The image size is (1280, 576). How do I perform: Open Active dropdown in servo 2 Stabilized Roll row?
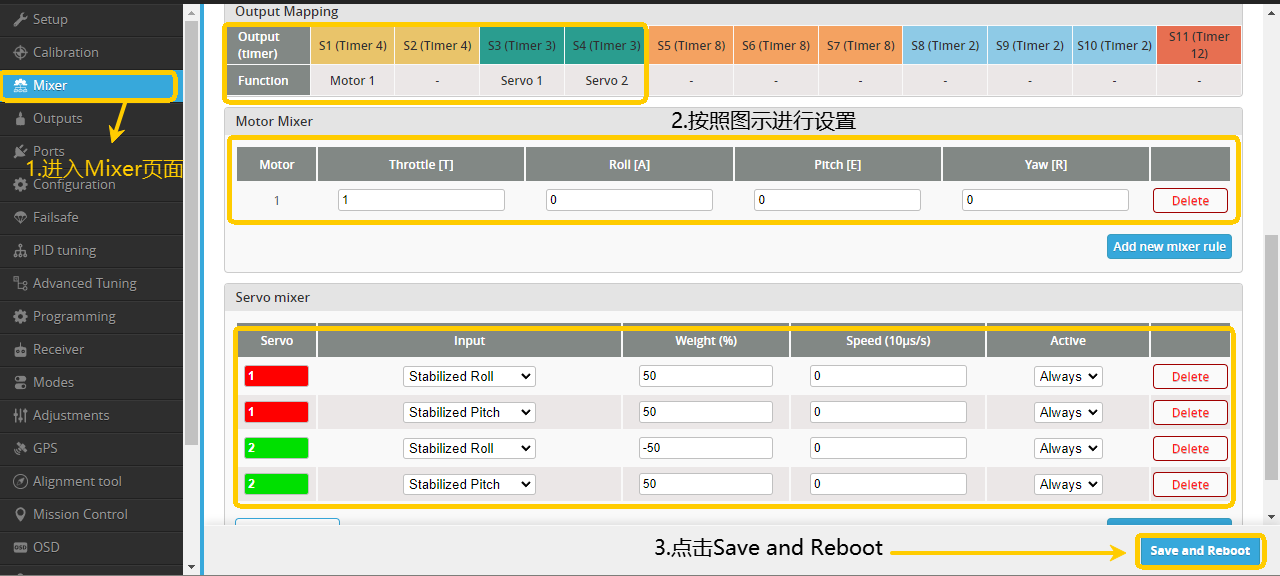(x=1068, y=448)
